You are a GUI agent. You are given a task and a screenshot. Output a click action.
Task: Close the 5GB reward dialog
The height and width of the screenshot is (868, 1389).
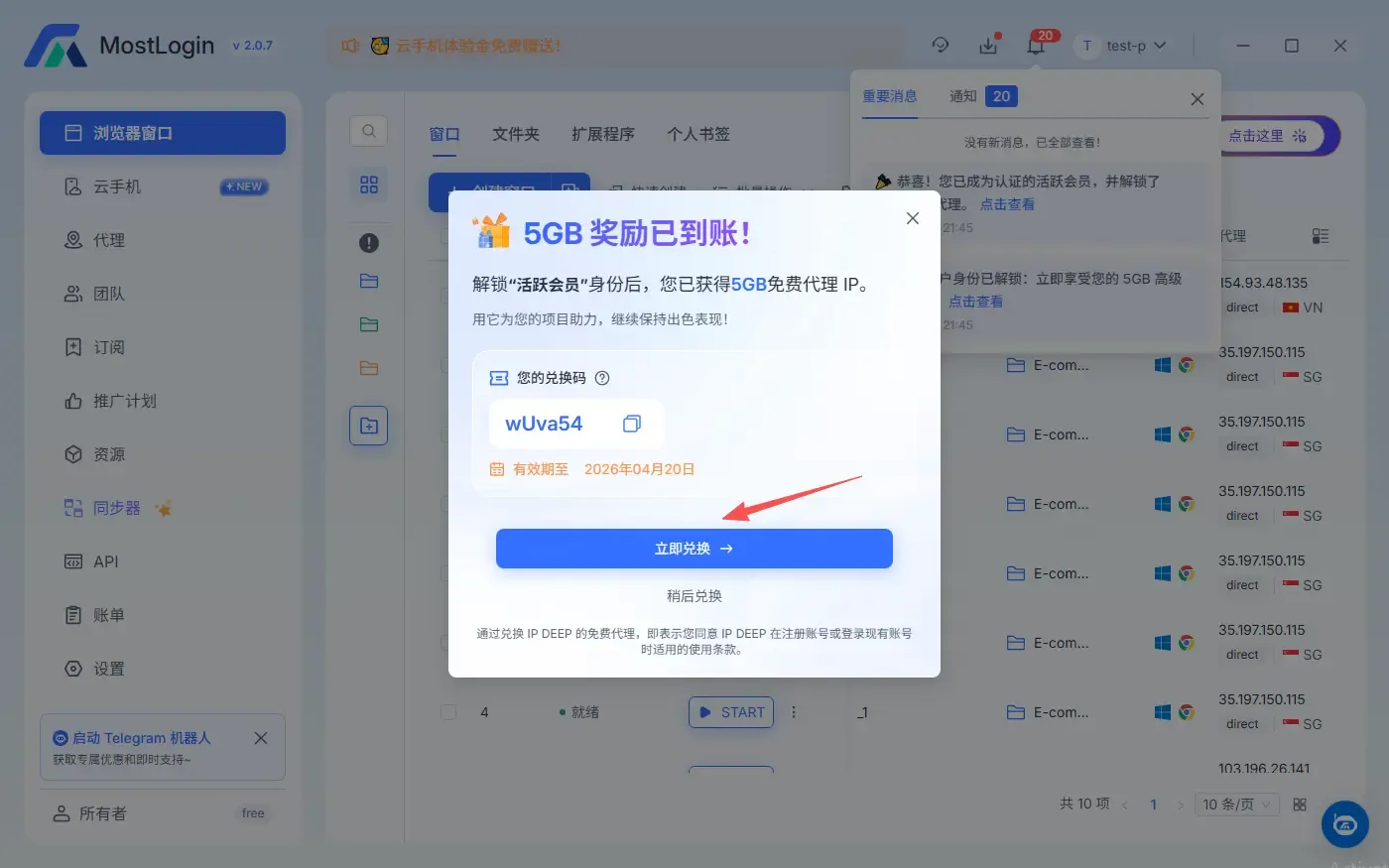(x=913, y=218)
